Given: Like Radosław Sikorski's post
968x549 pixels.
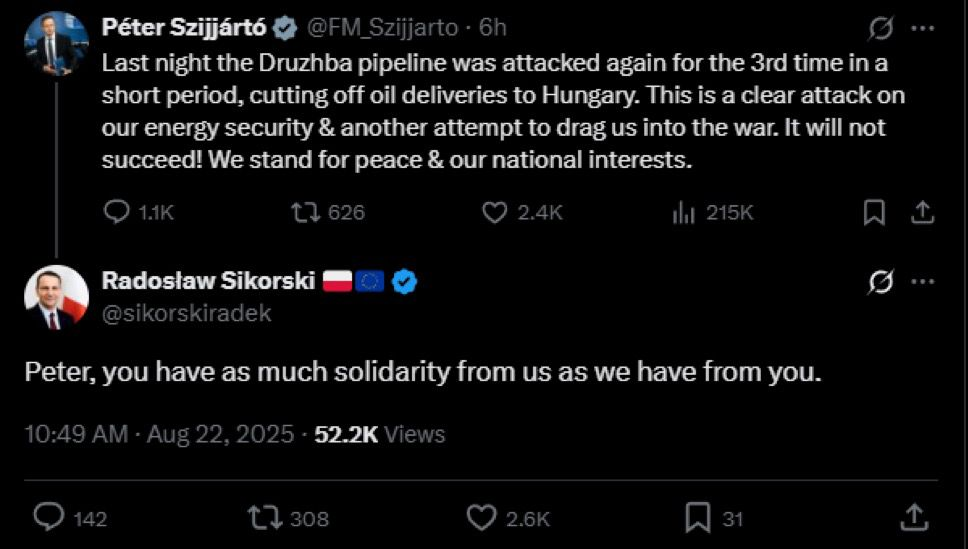Looking at the screenshot, I should tap(482, 517).
